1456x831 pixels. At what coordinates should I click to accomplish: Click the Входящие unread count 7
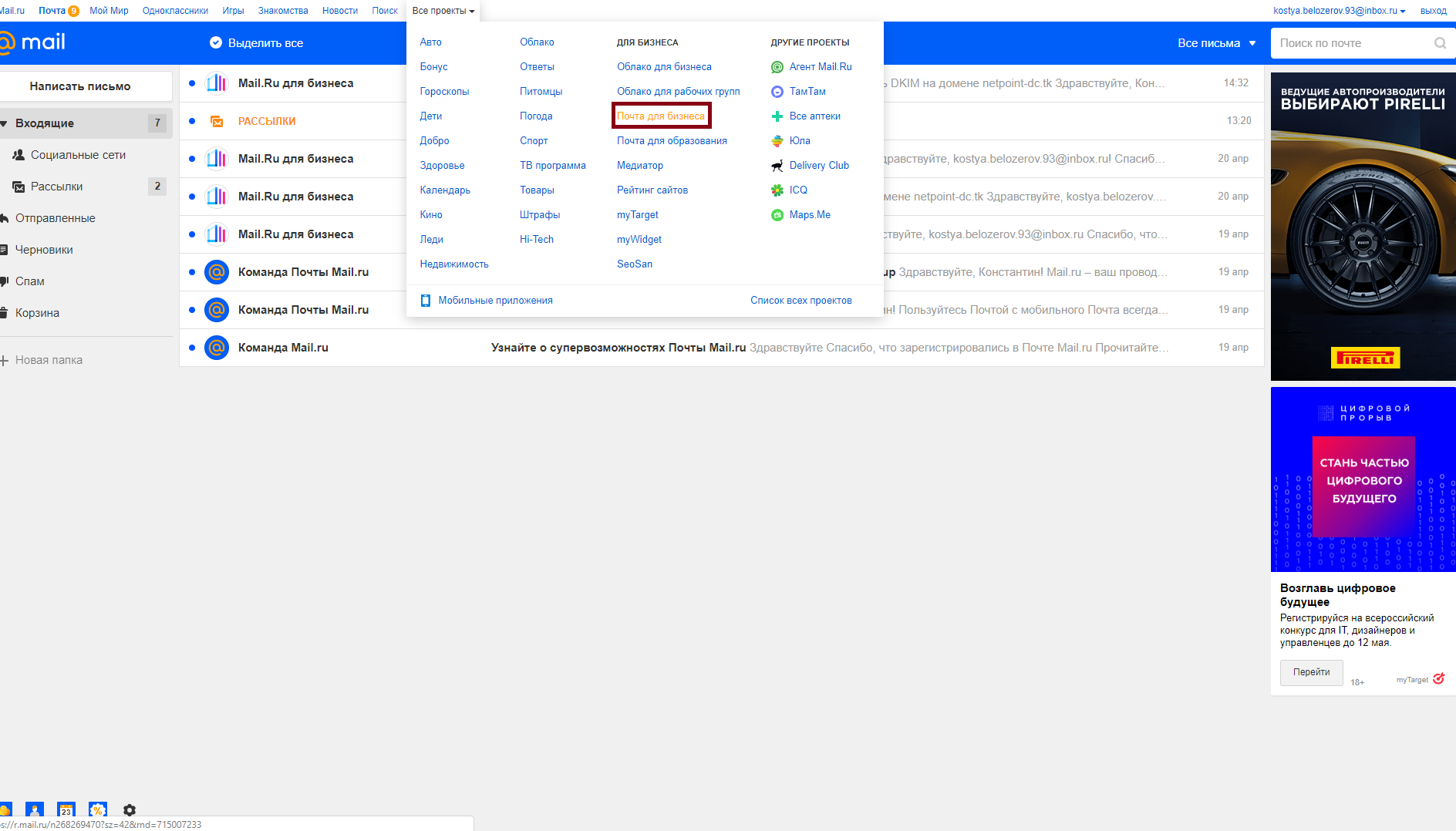point(157,123)
